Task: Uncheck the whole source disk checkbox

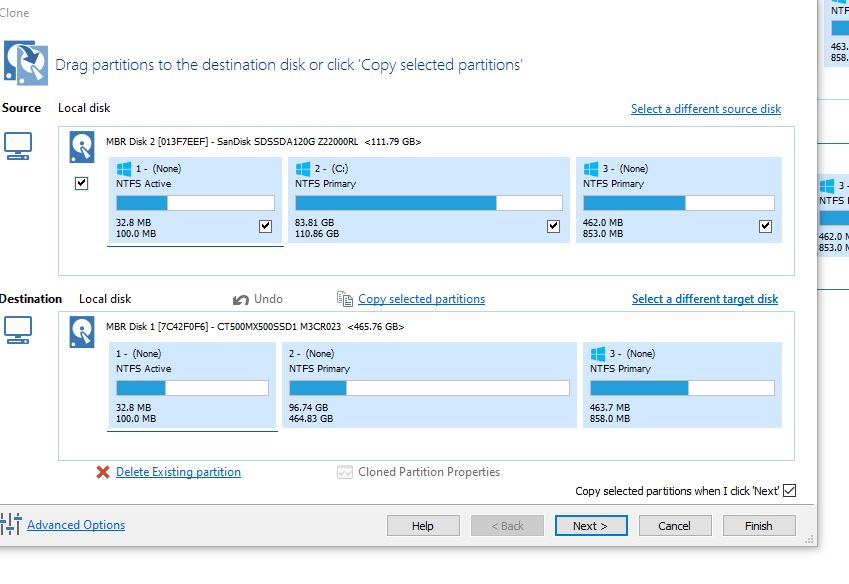Action: click(82, 184)
